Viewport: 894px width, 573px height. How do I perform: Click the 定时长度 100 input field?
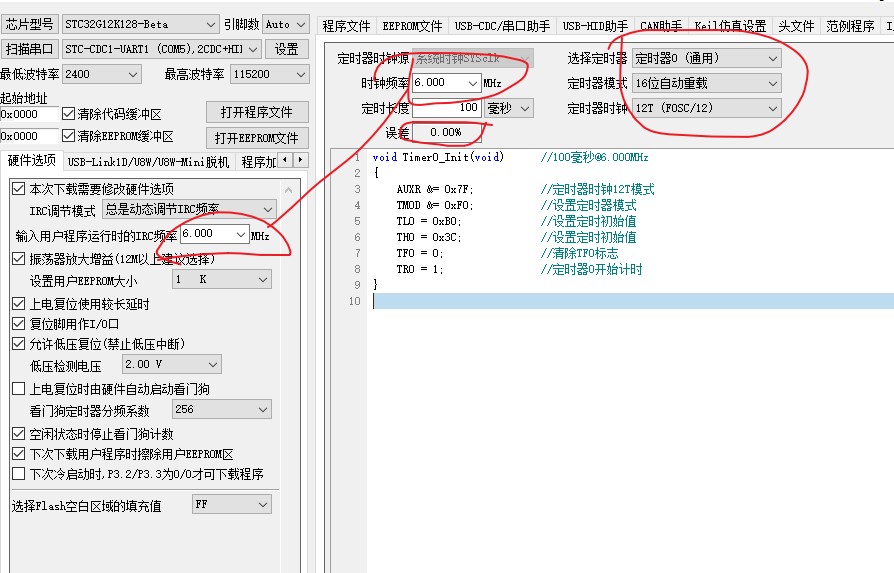[x=446, y=108]
